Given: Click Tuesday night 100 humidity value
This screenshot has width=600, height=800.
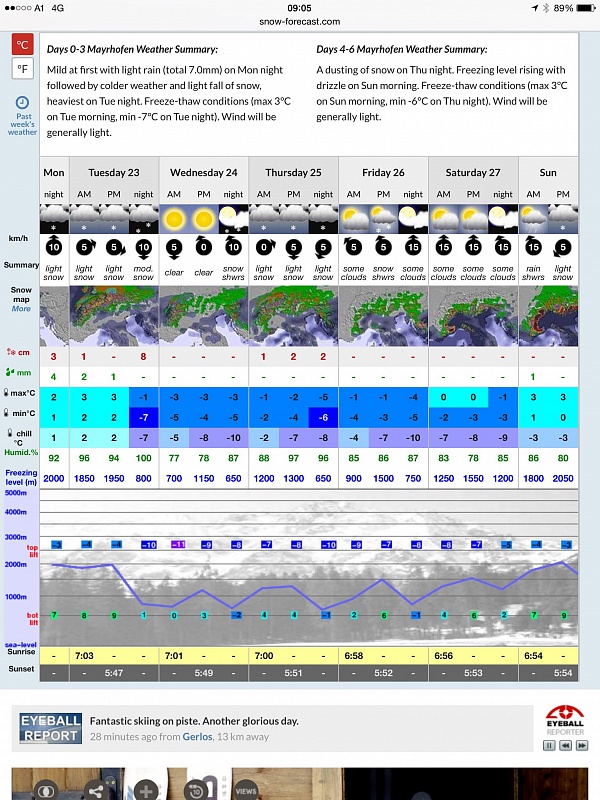Looking at the screenshot, I should coord(143,458).
